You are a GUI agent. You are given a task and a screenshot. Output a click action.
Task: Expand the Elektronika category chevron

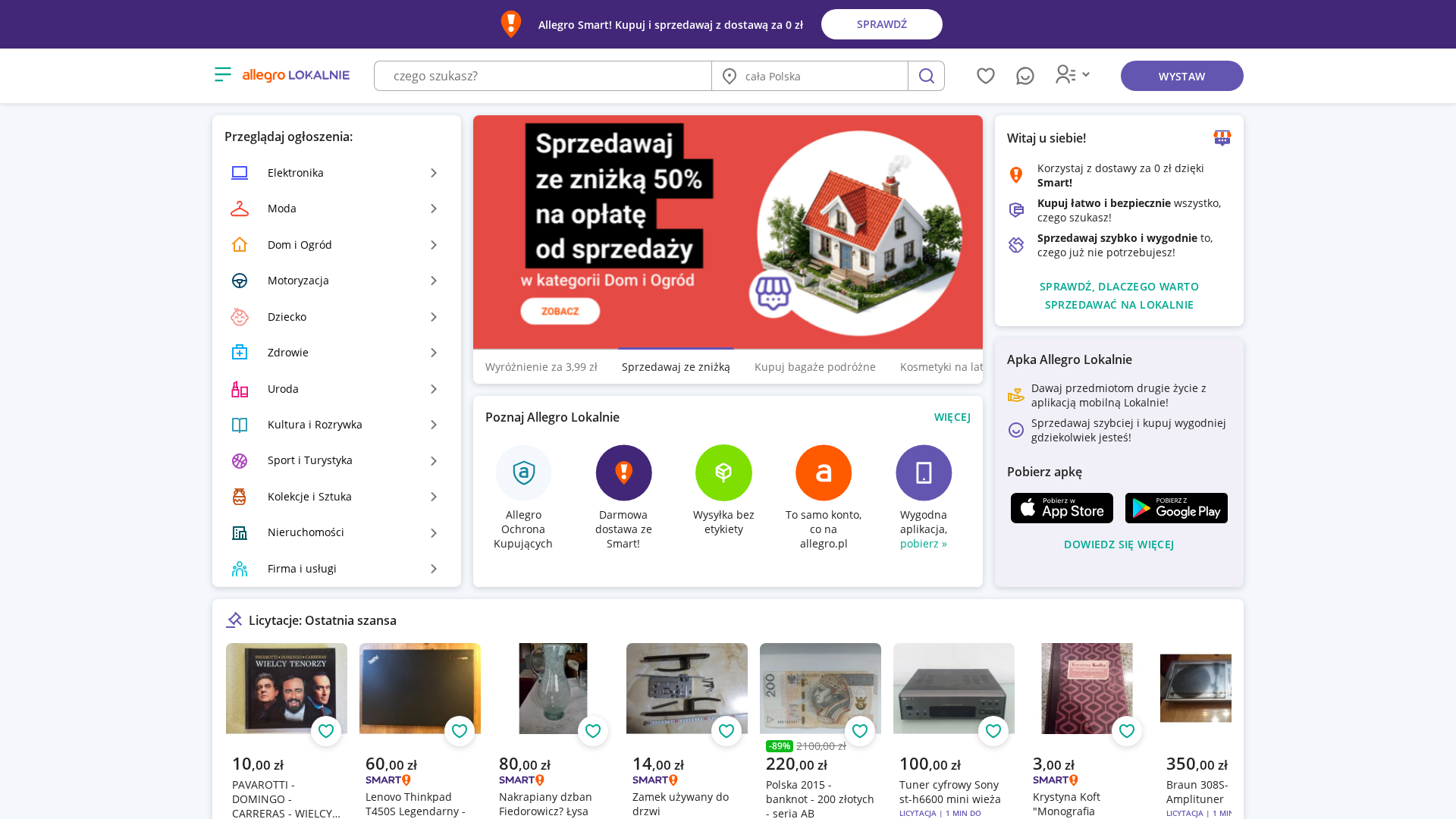coord(434,173)
